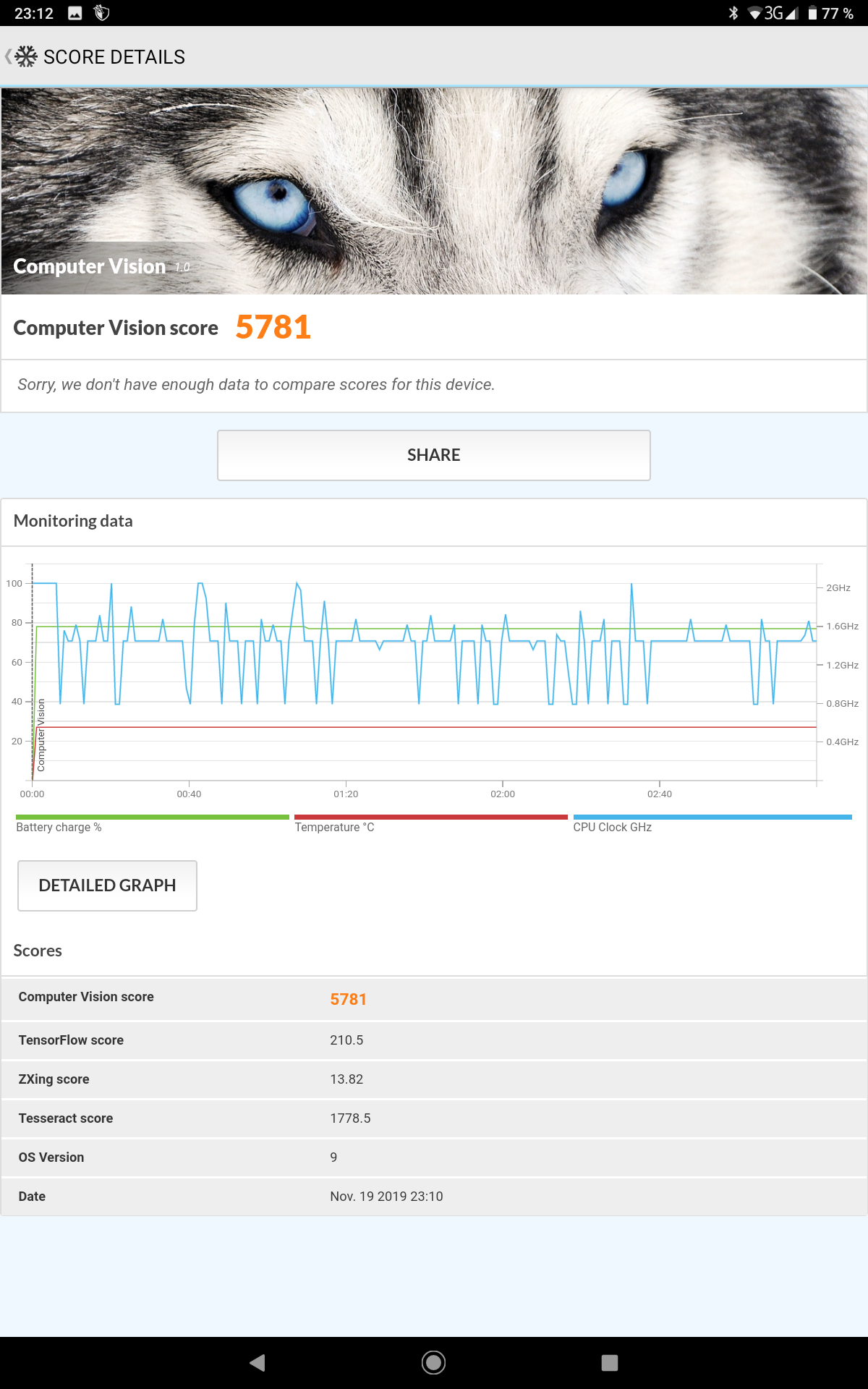
Task: Tap the 77 % battery percentage text
Action: click(x=838, y=13)
